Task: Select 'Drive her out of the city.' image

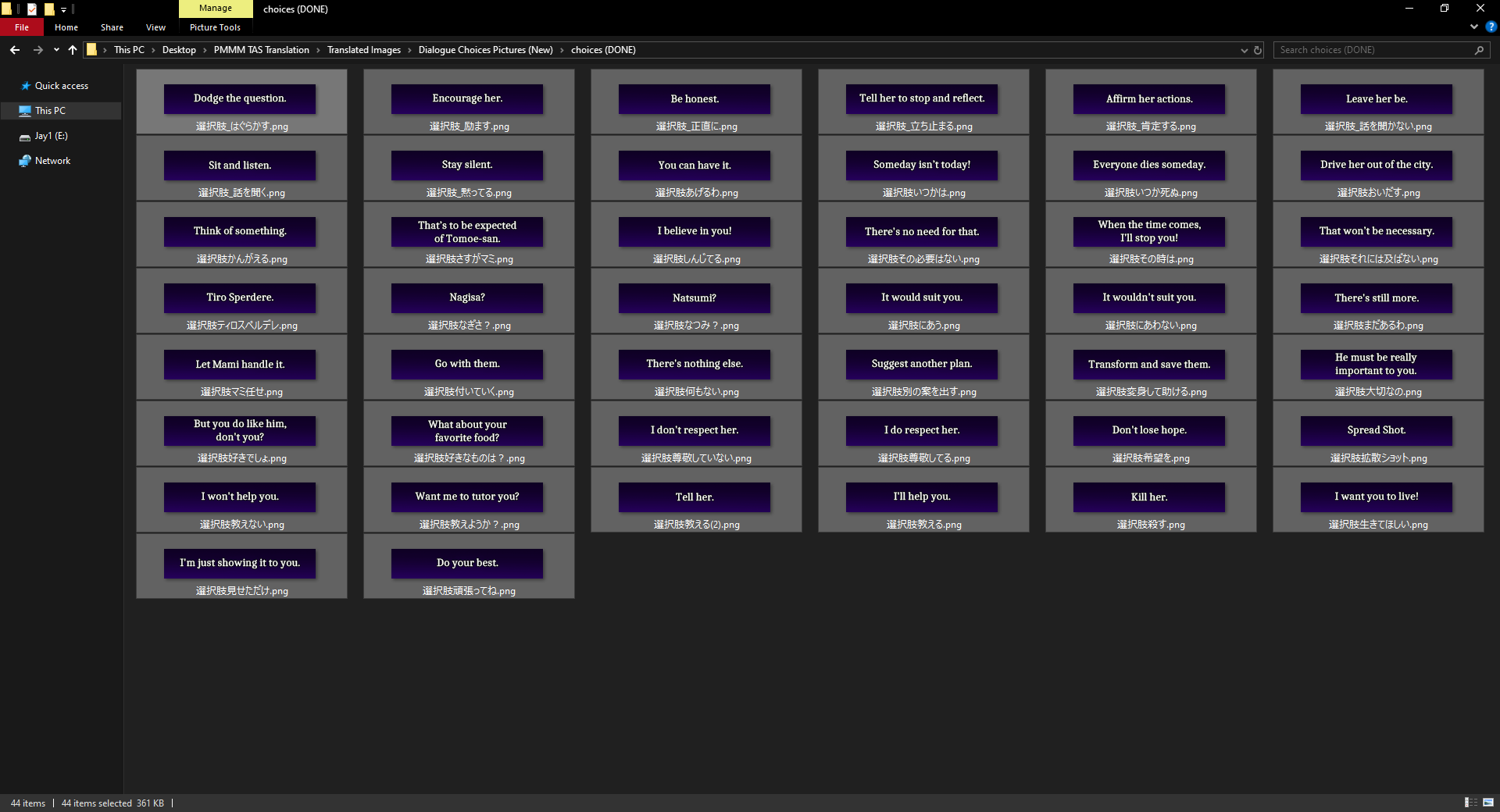Action: [x=1378, y=168]
